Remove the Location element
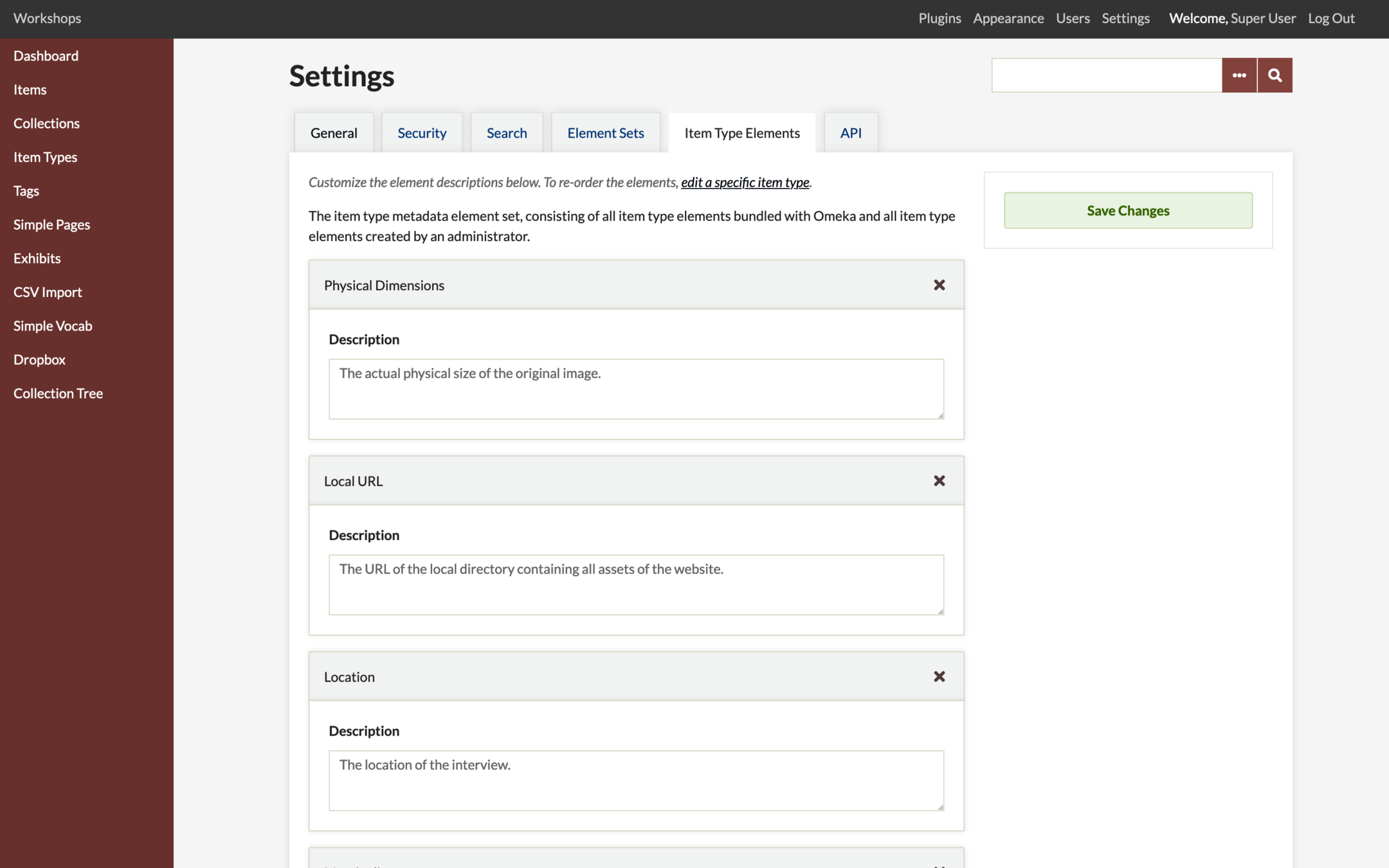 point(939,676)
